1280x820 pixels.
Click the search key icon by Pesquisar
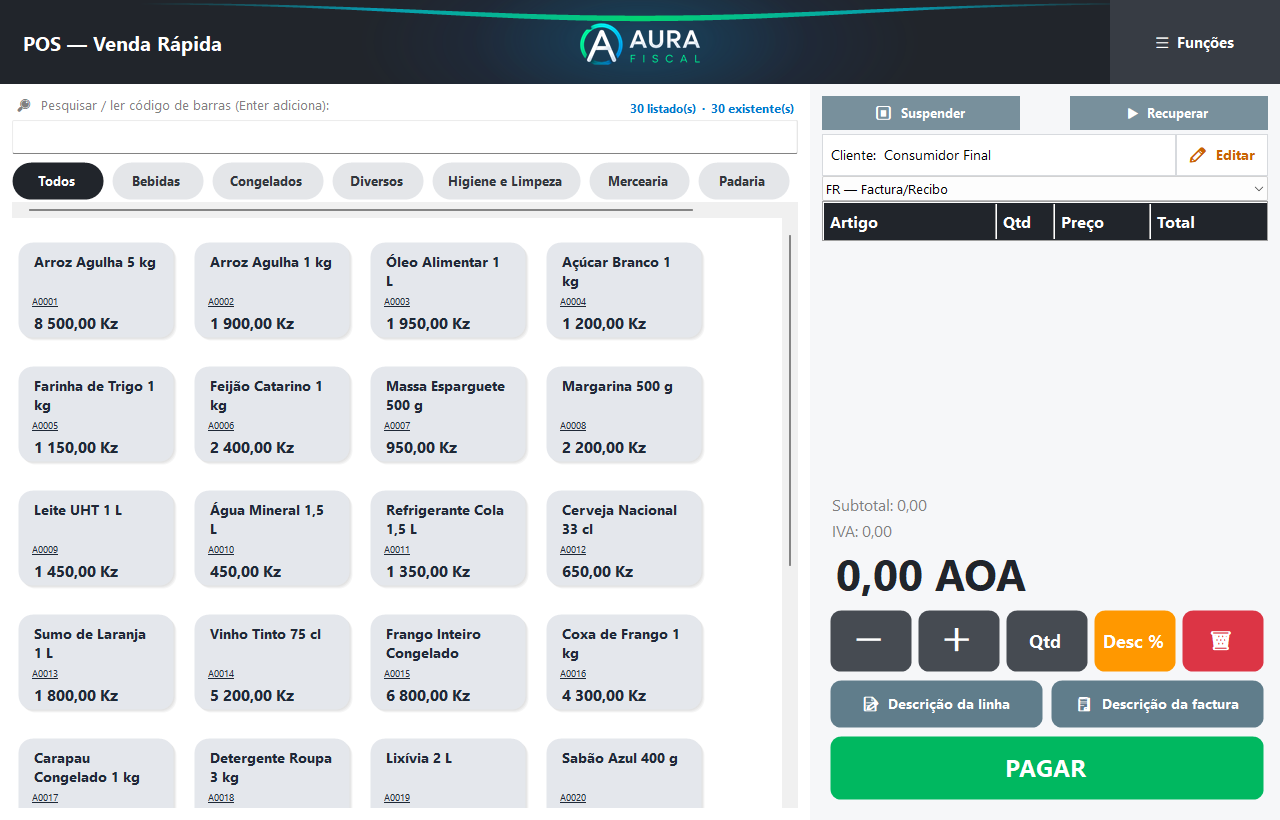pyautogui.click(x=24, y=105)
